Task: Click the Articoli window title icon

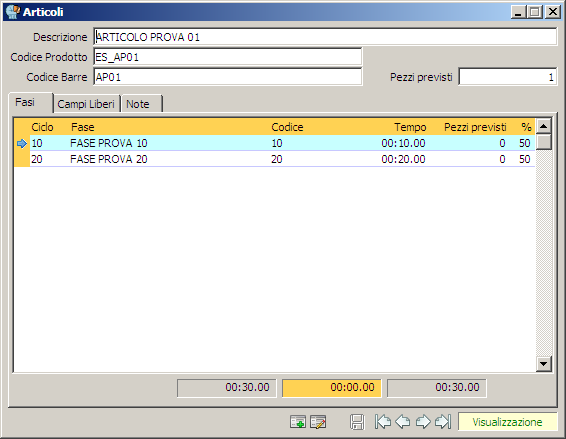Action: click(x=13, y=12)
